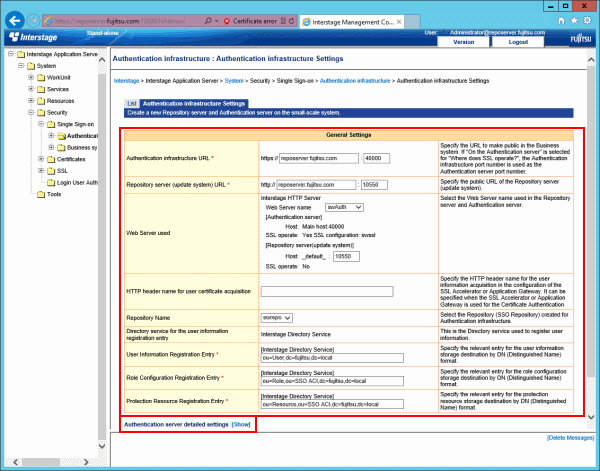The image size is (600, 471).
Task: Follow the Interstage breadcrumb link
Action: [x=126, y=81]
